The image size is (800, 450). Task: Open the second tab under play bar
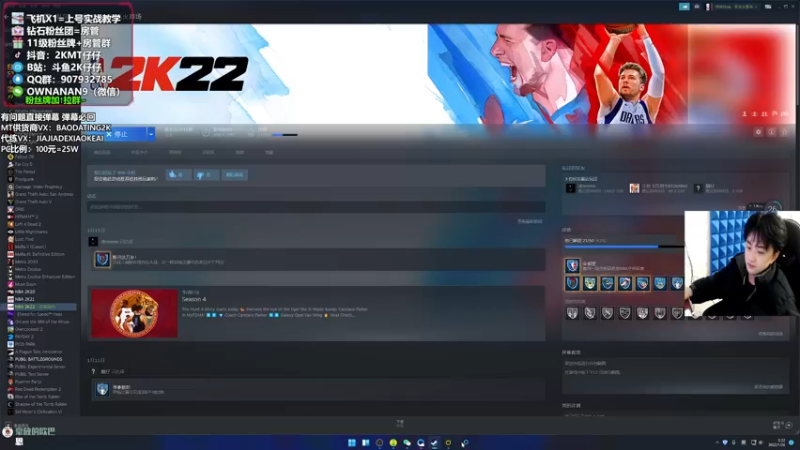coord(139,153)
